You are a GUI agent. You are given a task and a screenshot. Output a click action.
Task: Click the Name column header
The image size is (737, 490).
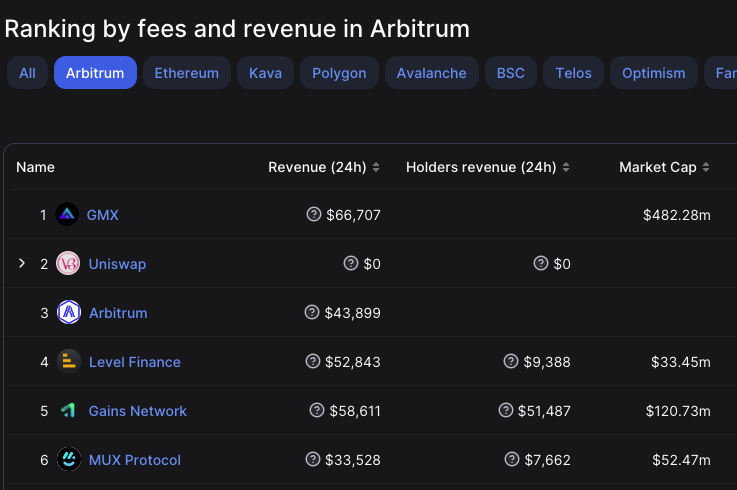(x=35, y=167)
